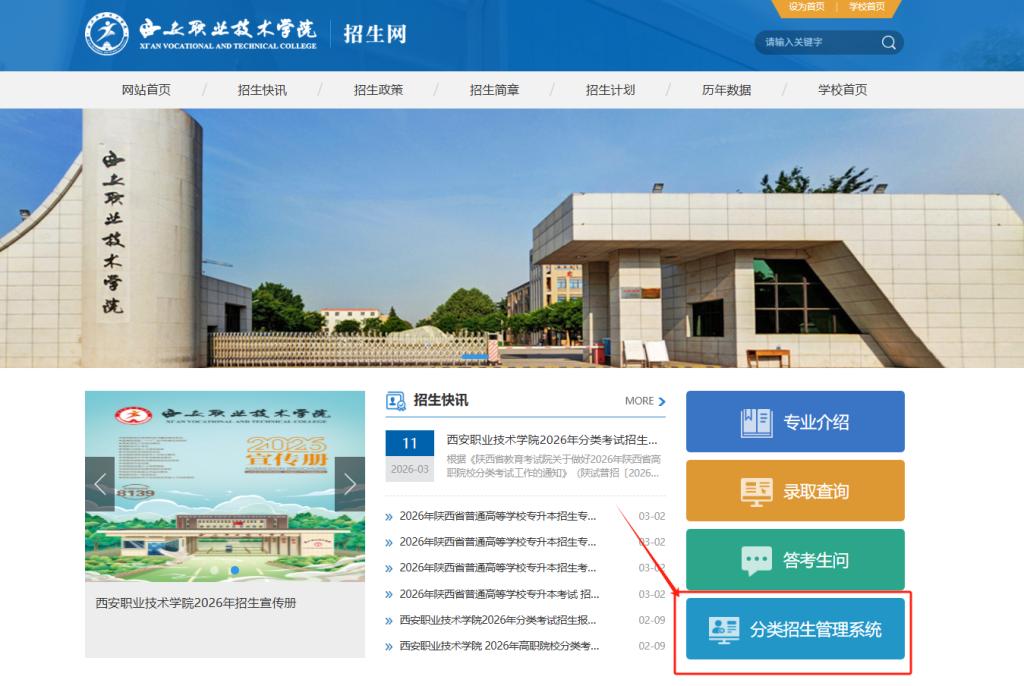Click 设为首页 link at top
The image size is (1024, 686).
point(806,7)
